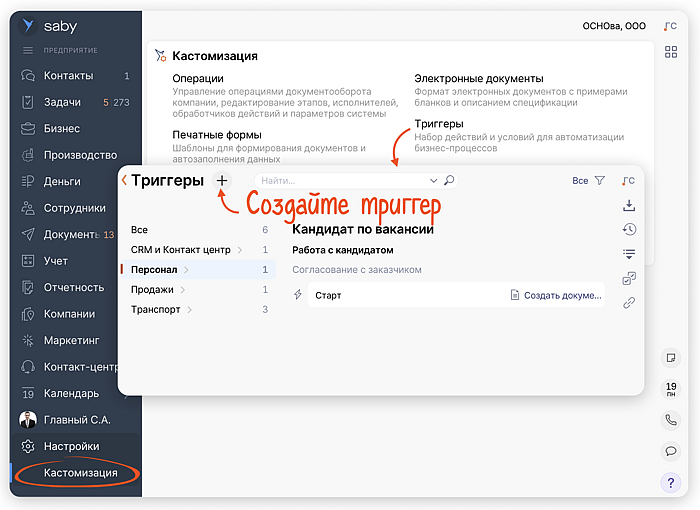Click into the Найти search field
Viewport: 700px width, 510px height.
tap(340, 181)
